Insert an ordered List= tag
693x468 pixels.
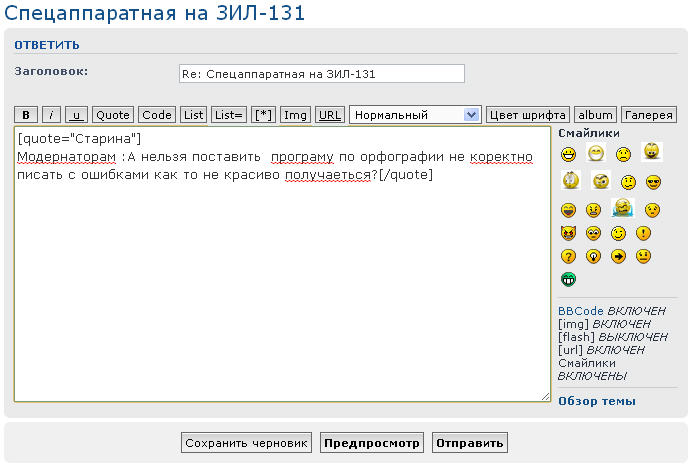coord(229,115)
